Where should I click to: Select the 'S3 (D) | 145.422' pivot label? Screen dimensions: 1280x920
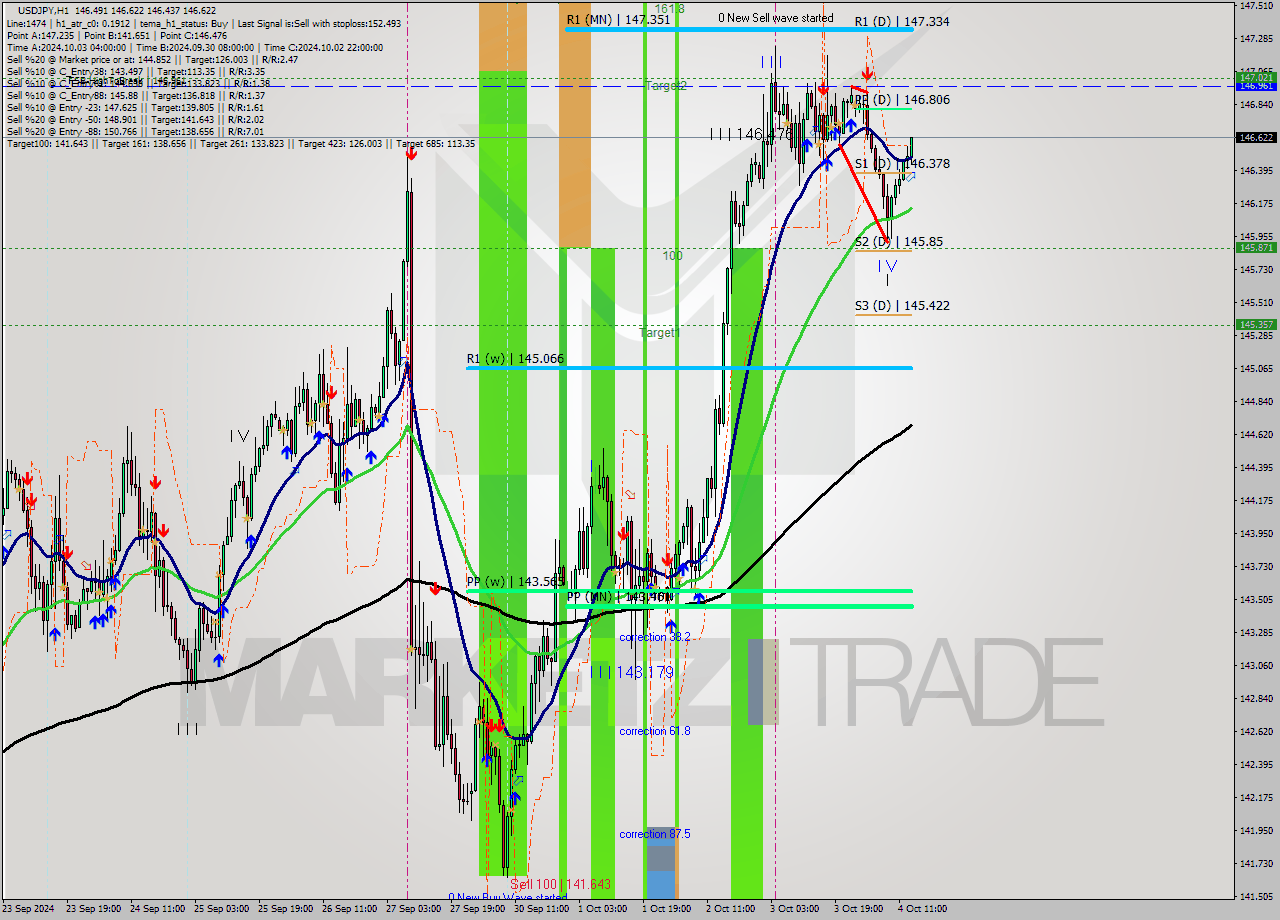click(902, 306)
